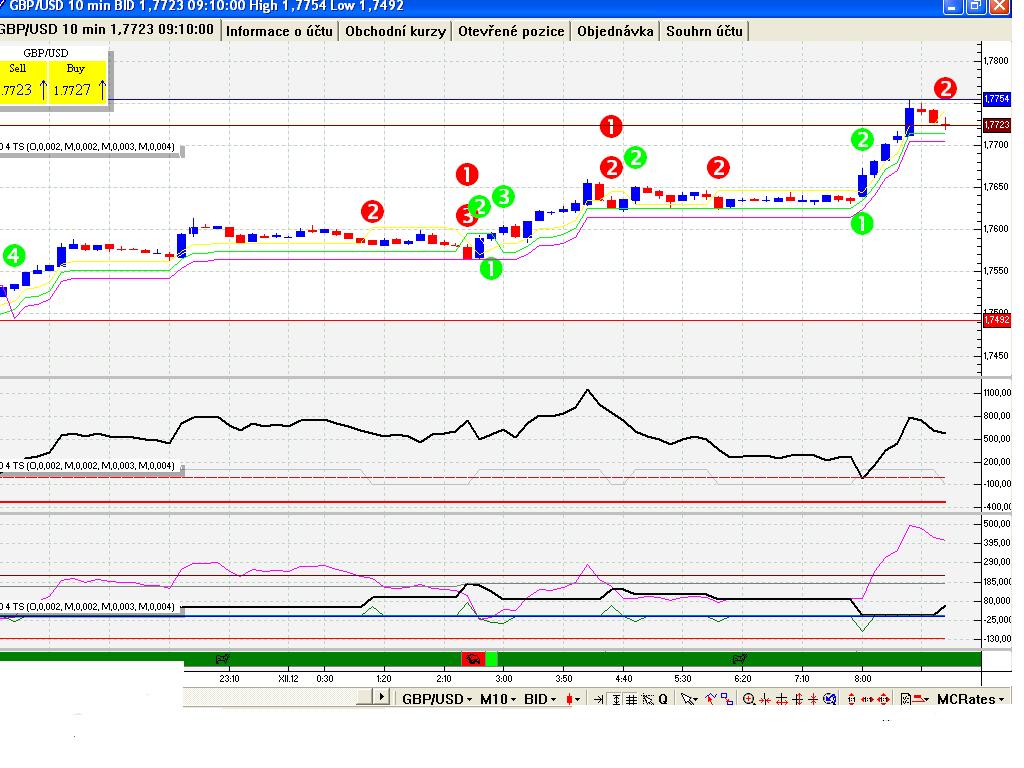Restore the chart window size
1024x768 pixels.
click(976, 7)
